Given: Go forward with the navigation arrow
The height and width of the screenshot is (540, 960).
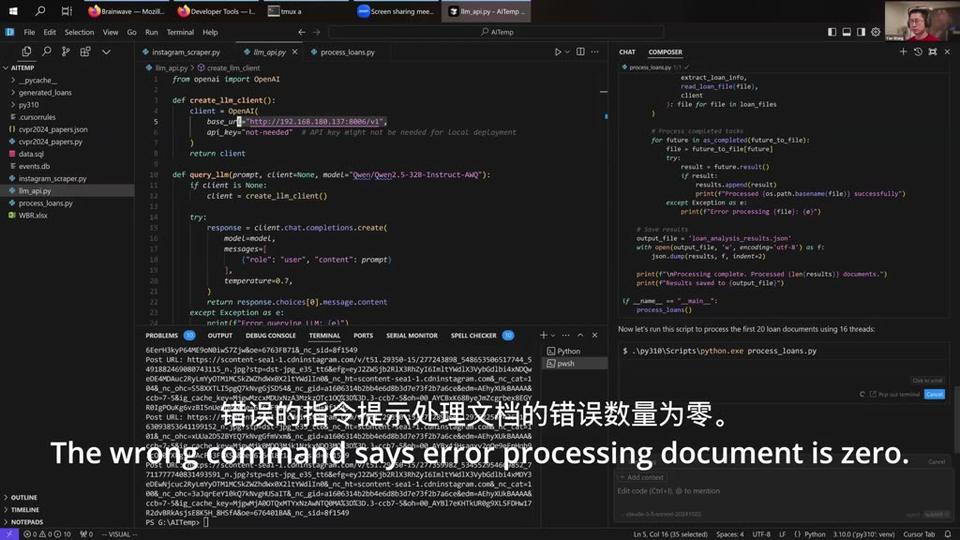Looking at the screenshot, I should [x=317, y=32].
